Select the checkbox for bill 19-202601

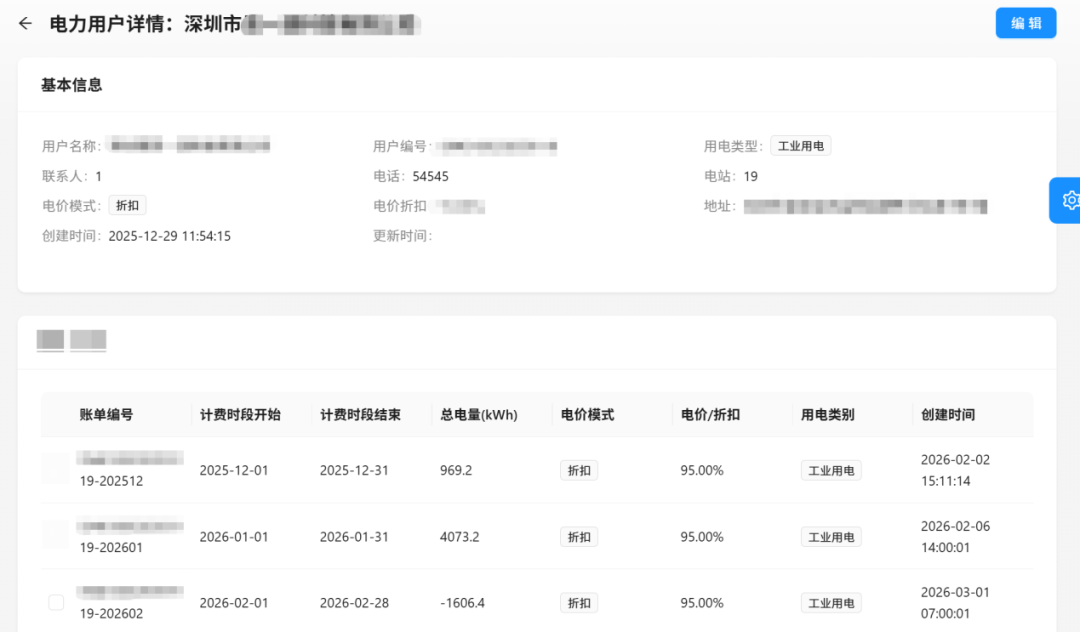click(x=56, y=535)
